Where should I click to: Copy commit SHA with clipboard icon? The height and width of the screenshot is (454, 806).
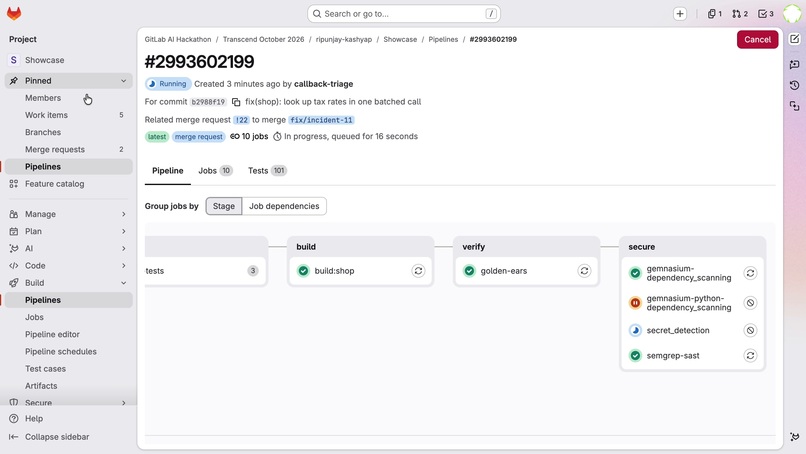click(x=236, y=102)
